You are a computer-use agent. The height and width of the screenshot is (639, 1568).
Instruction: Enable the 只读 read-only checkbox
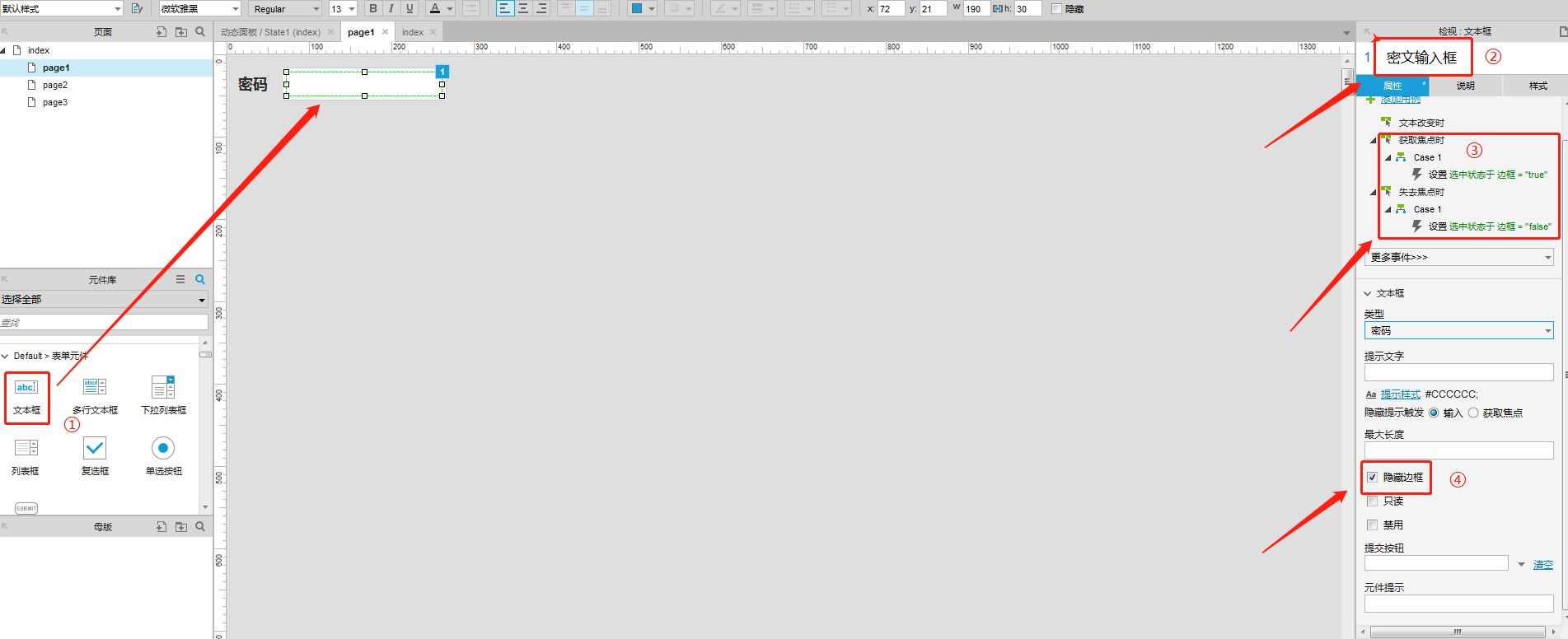pos(1372,501)
